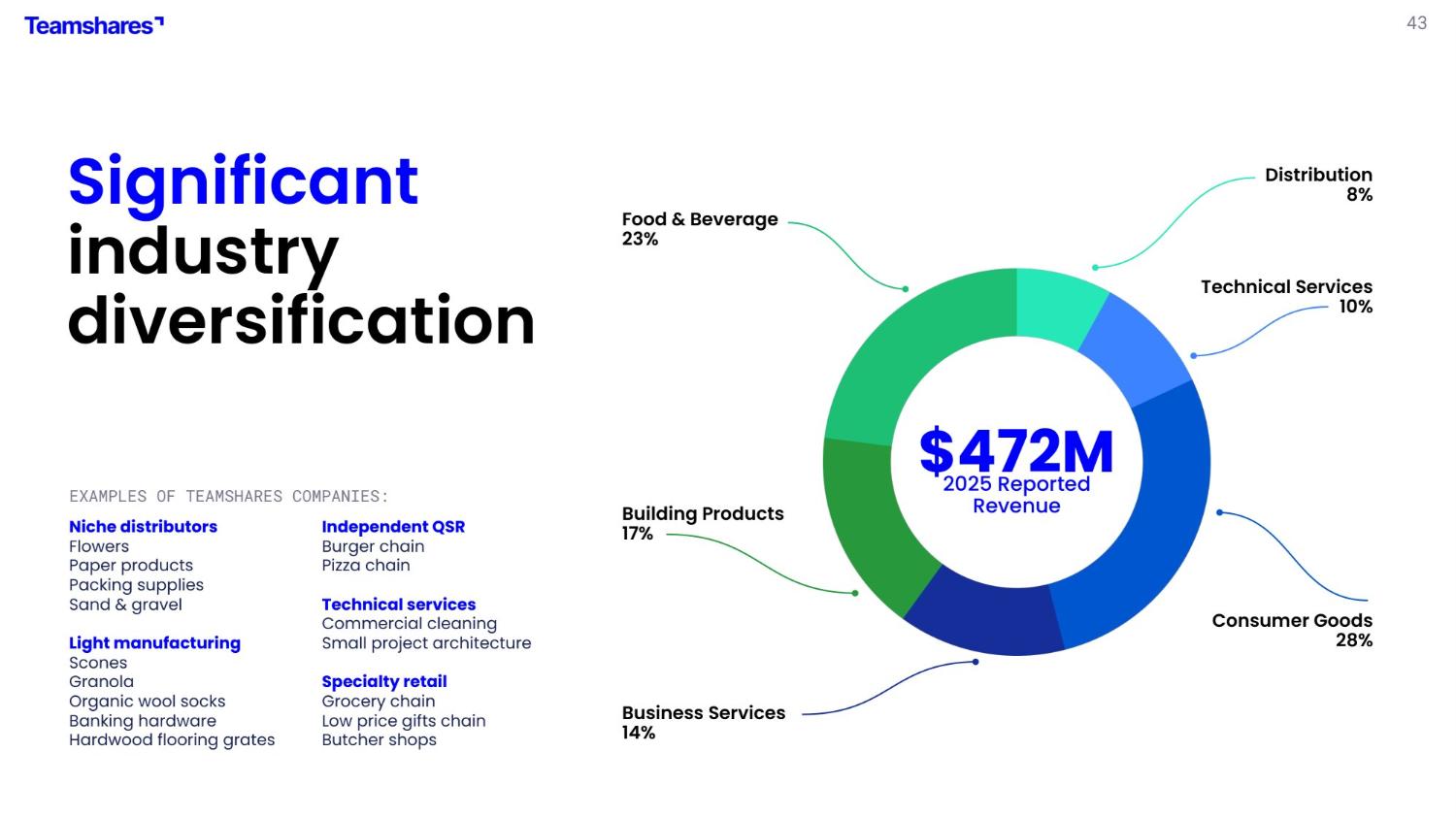This screenshot has width=1456, height=818.
Task: Click the Teamshares logo
Action: point(93,26)
